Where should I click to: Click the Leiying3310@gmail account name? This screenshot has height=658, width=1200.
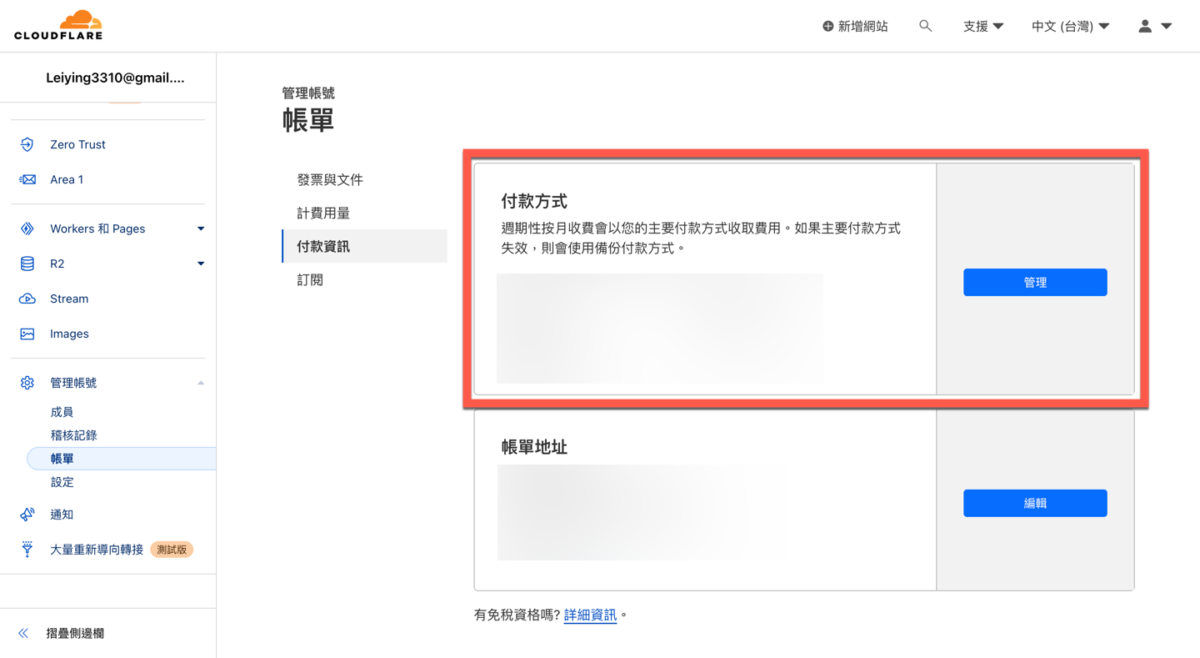pyautogui.click(x=115, y=78)
